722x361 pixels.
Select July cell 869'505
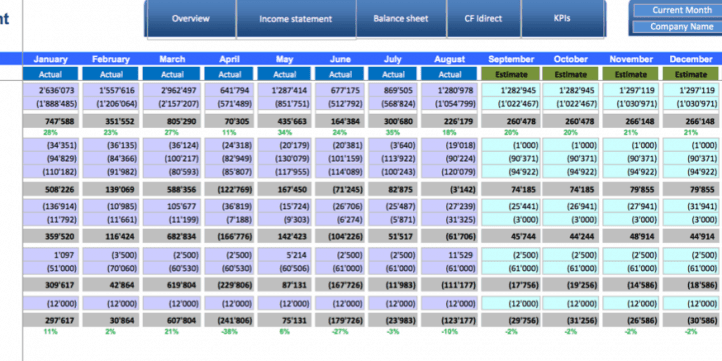(x=393, y=91)
